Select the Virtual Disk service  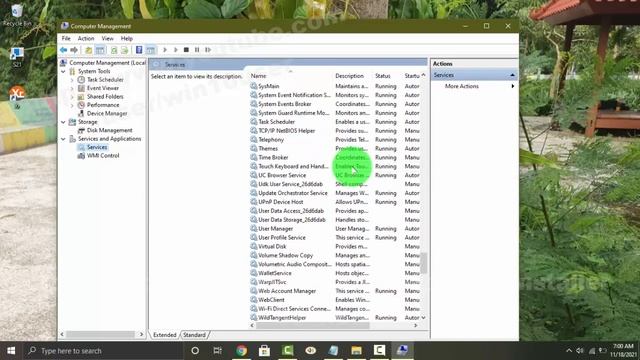click(272, 247)
